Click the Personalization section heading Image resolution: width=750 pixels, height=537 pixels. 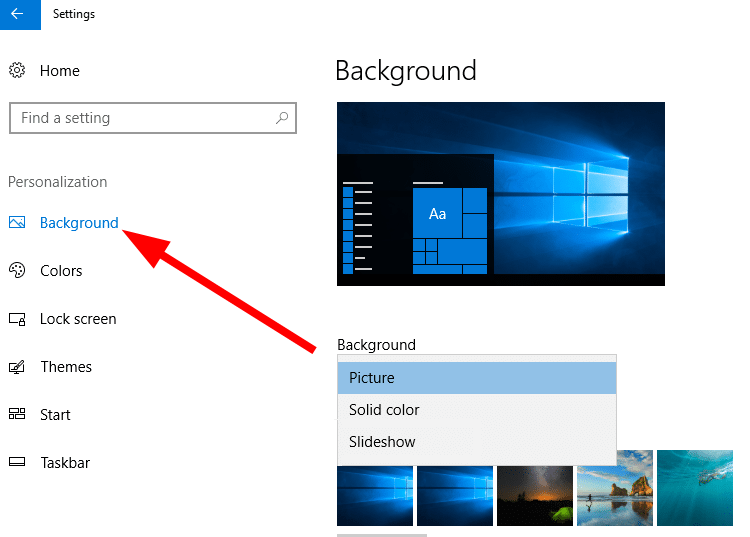click(57, 182)
